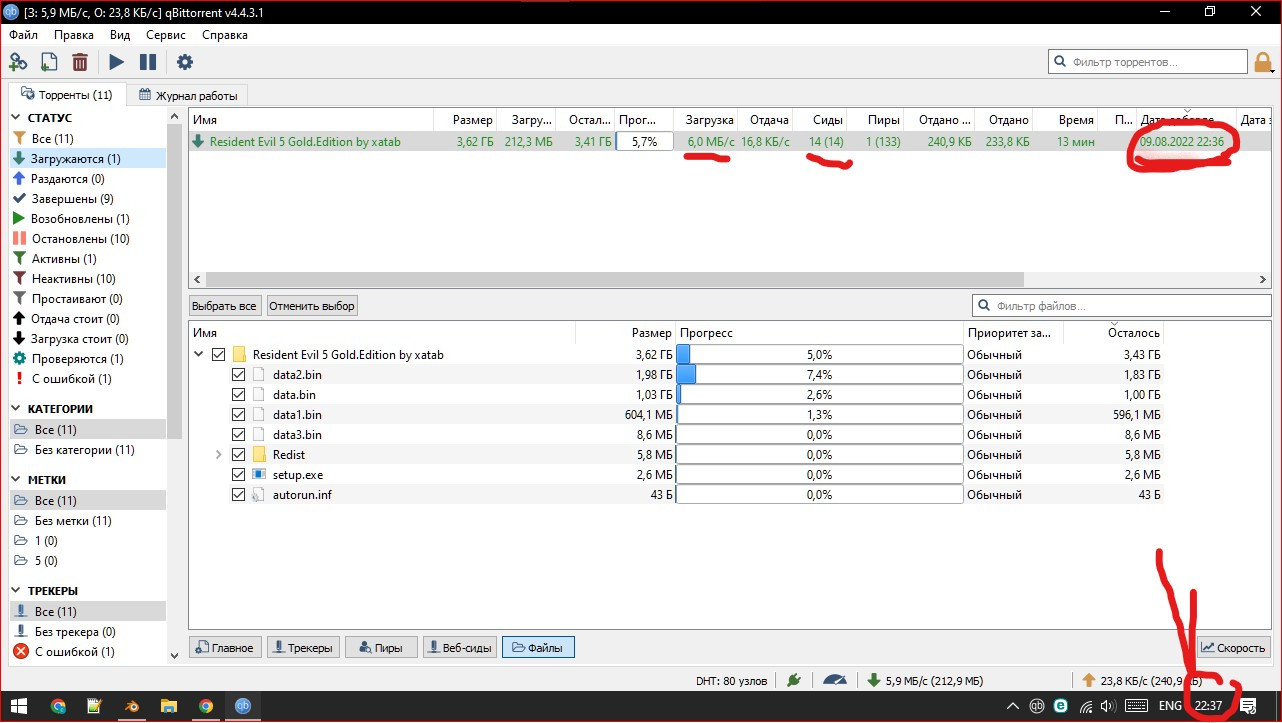Click the download speed 5,9 МБ/с indicator
The image size is (1282, 723).
925,681
